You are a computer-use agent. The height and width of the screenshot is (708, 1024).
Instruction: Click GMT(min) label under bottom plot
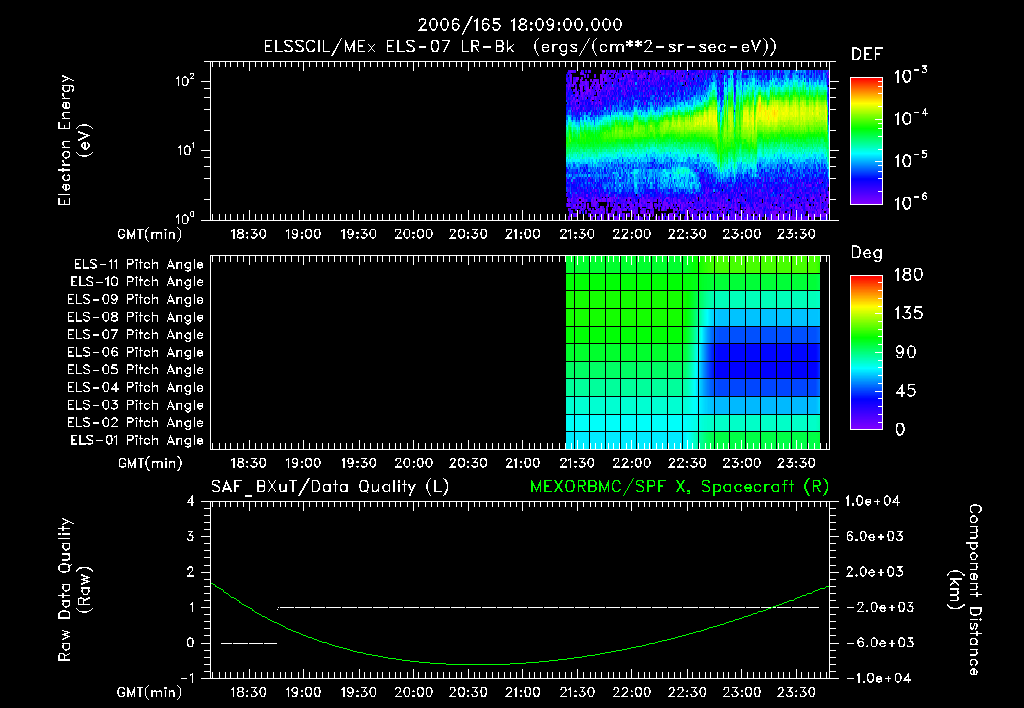tap(150, 692)
